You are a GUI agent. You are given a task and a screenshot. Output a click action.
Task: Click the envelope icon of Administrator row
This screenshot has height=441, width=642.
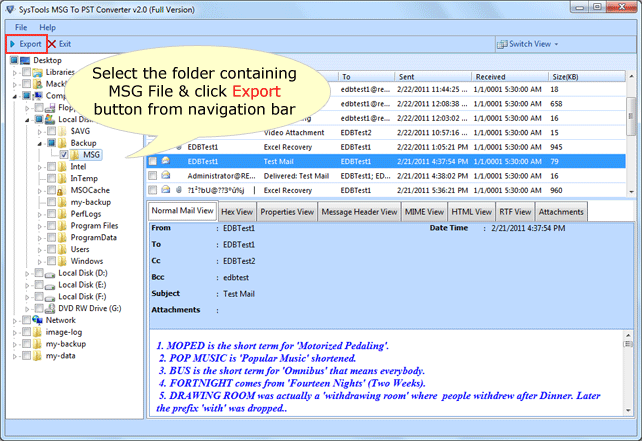166,175
